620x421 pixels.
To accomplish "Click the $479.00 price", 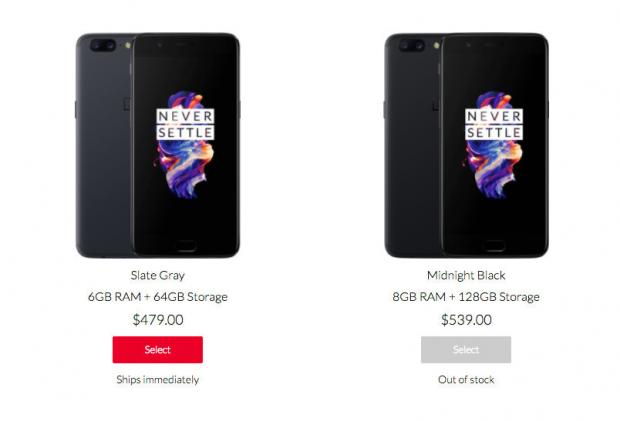I will (x=158, y=320).
